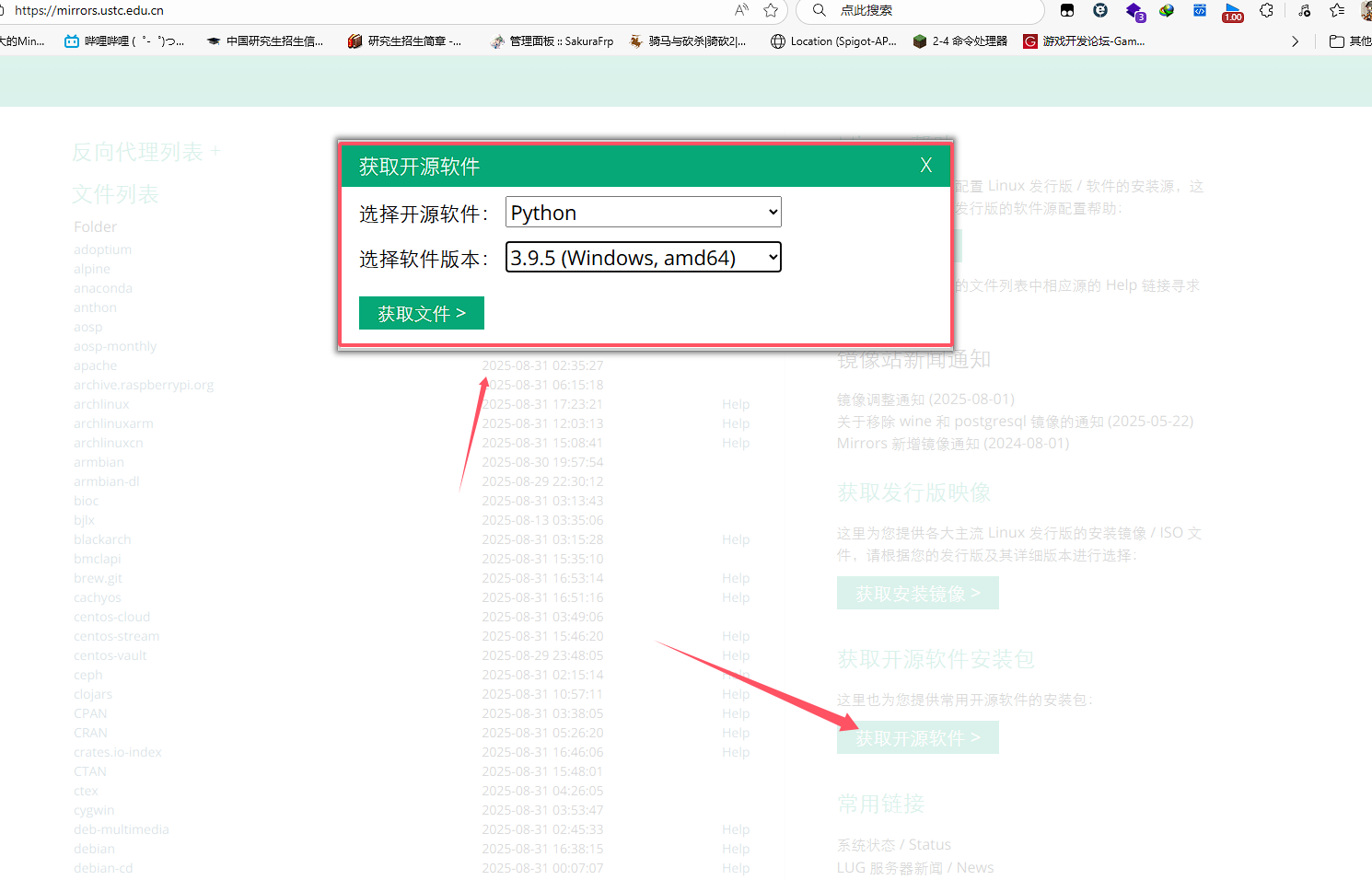The width and height of the screenshot is (1372, 880).
Task: Open the Bilibili bookmark
Action: [x=124, y=41]
